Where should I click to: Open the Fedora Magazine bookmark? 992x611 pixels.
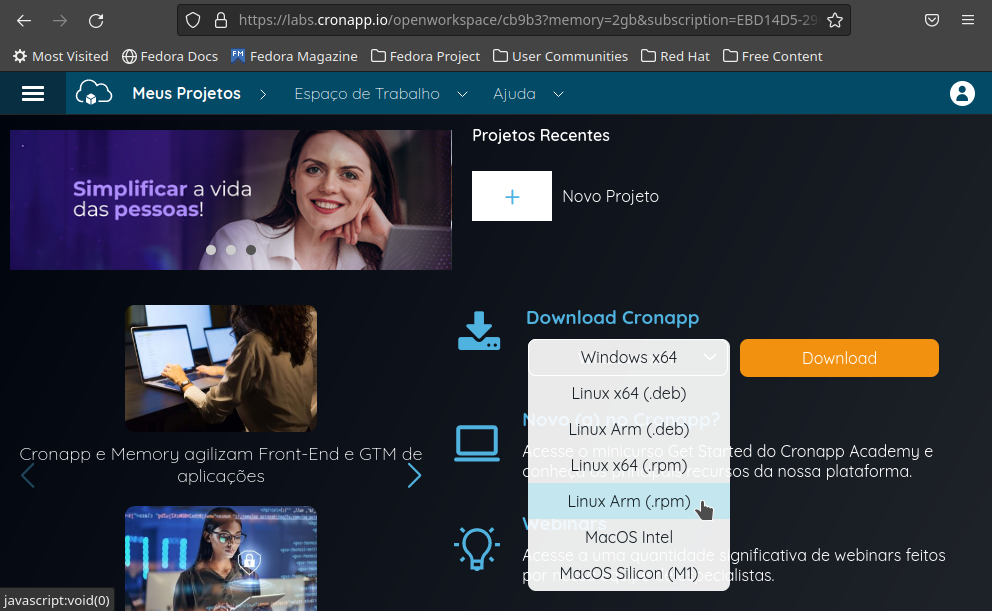click(294, 56)
